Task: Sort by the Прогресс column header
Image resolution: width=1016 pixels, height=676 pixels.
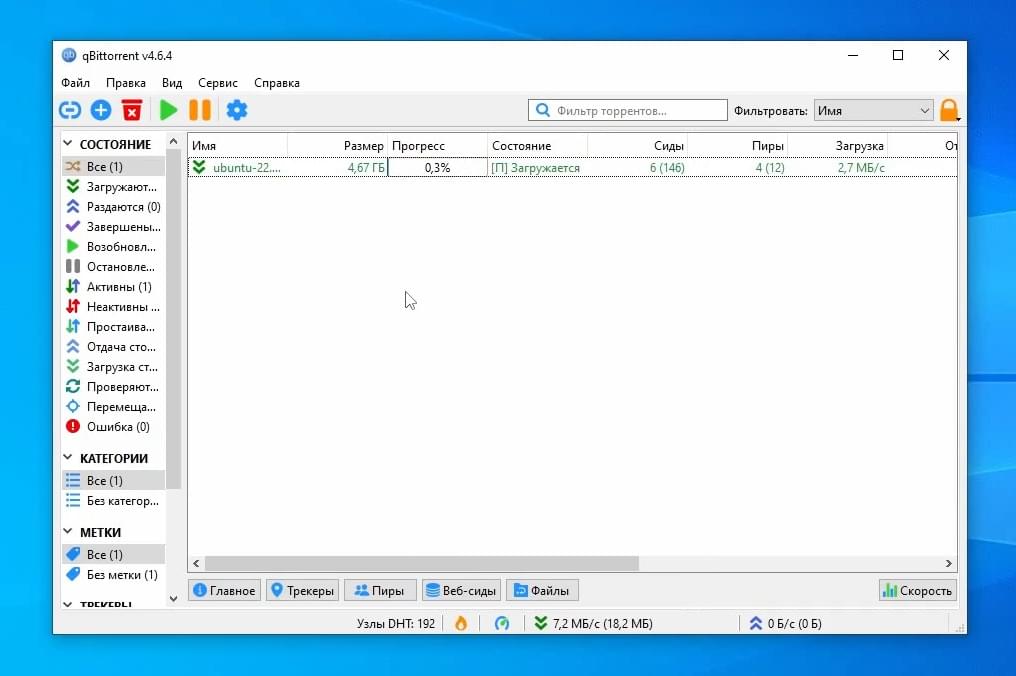Action: pyautogui.click(x=437, y=146)
